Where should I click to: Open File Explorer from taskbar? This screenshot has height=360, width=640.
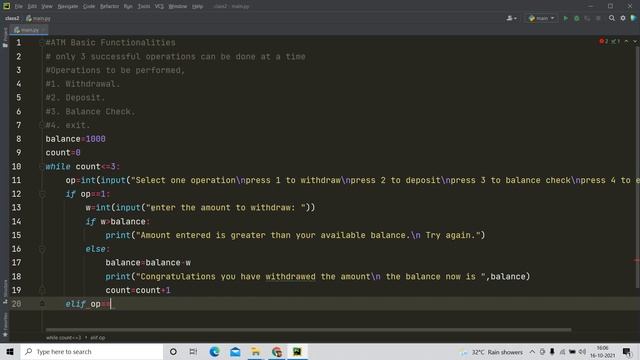point(256,351)
